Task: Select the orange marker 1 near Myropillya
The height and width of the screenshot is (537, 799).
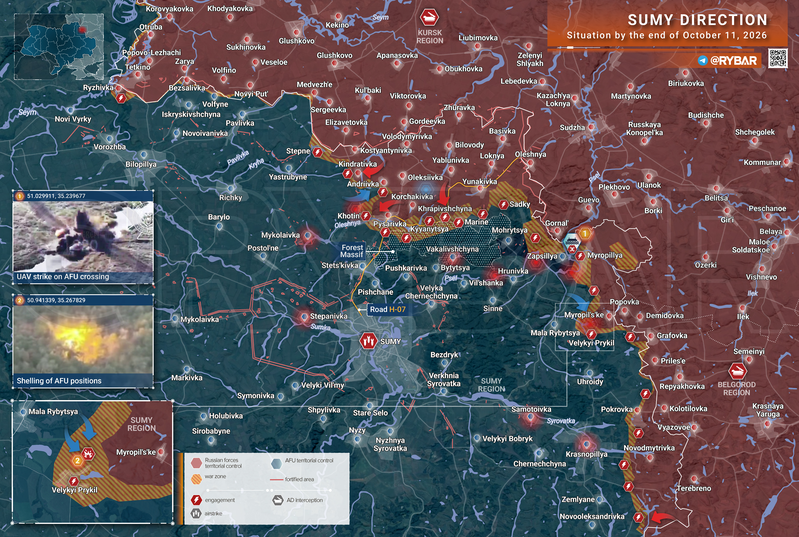Action: click(585, 233)
